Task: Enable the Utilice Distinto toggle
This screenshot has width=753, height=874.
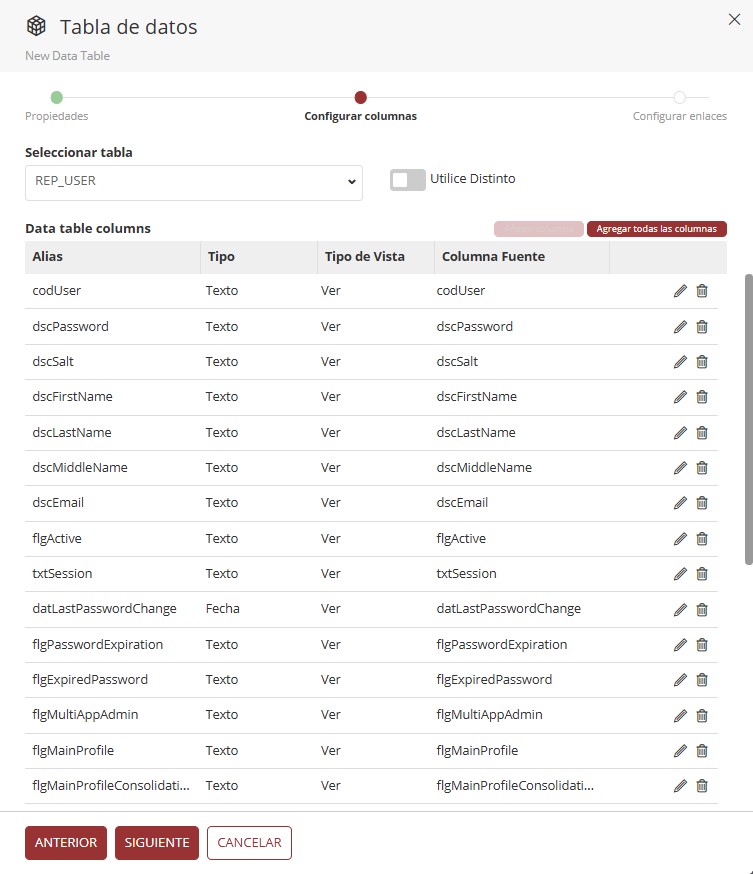Action: pos(408,180)
